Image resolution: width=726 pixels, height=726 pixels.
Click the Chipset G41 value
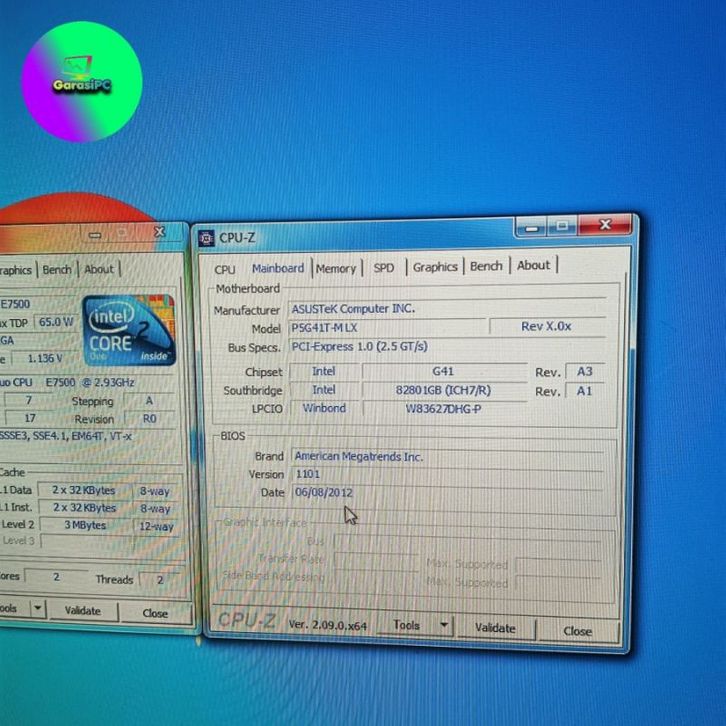[x=444, y=371]
